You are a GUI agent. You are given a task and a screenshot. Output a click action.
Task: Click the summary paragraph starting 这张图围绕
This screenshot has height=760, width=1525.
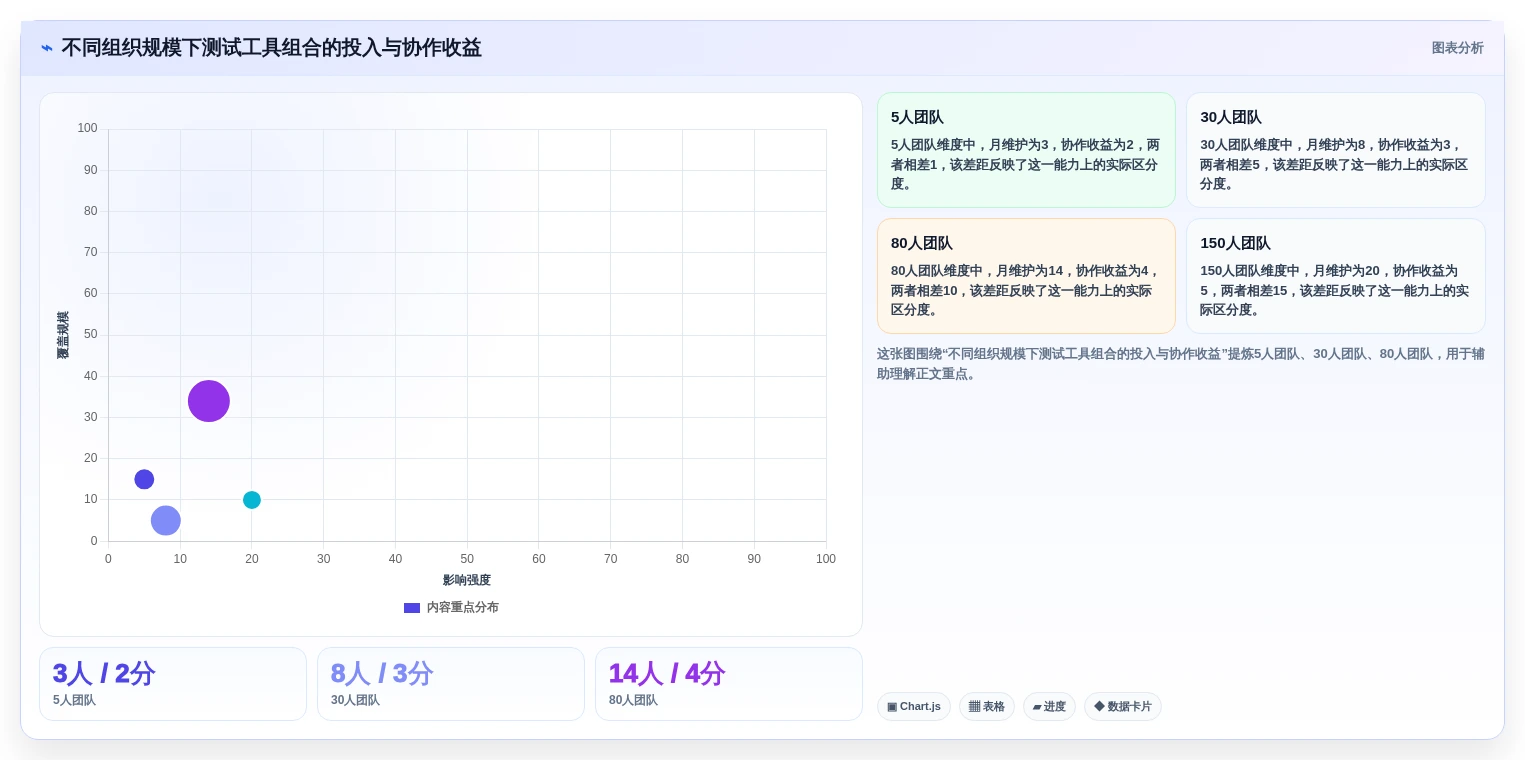tap(1181, 364)
